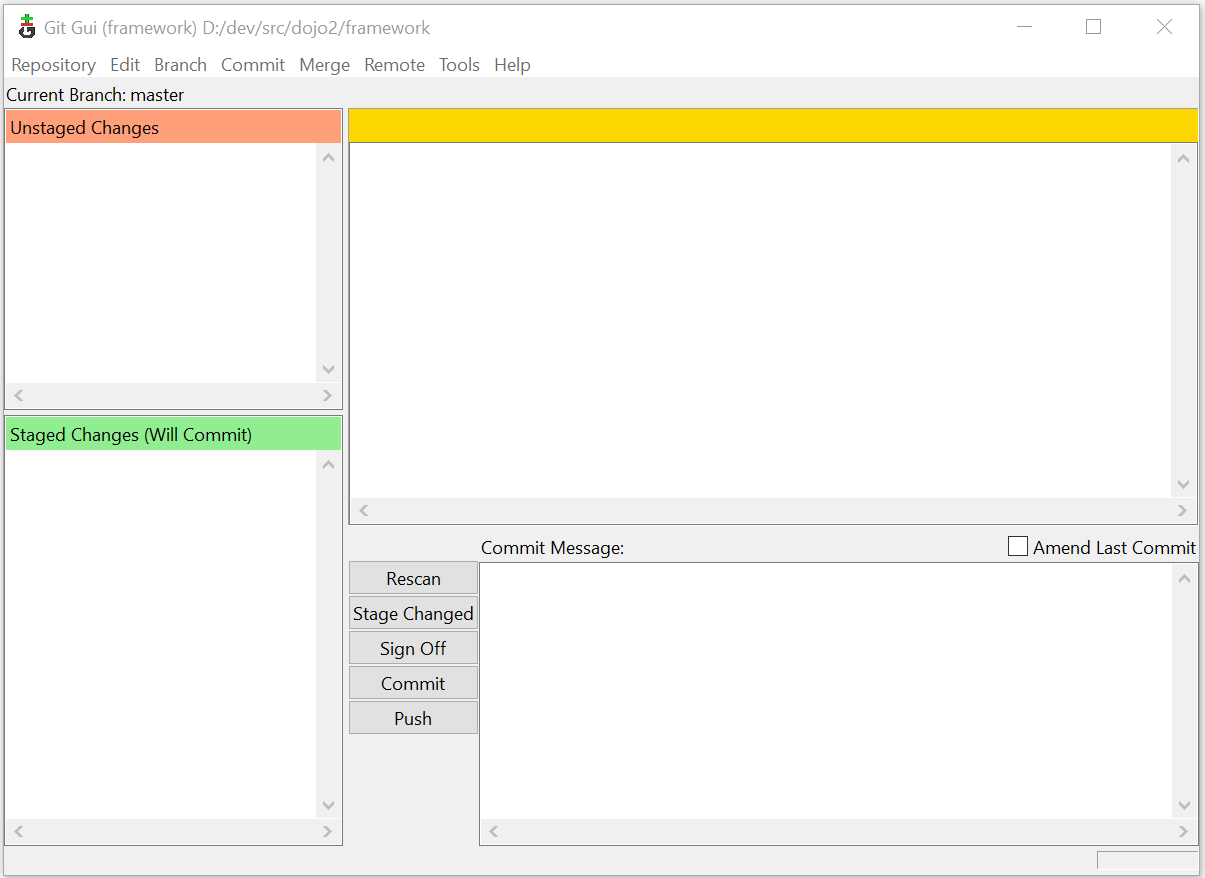This screenshot has height=878, width=1205.
Task: Click the Git Gui app icon in title bar
Action: coord(27,27)
